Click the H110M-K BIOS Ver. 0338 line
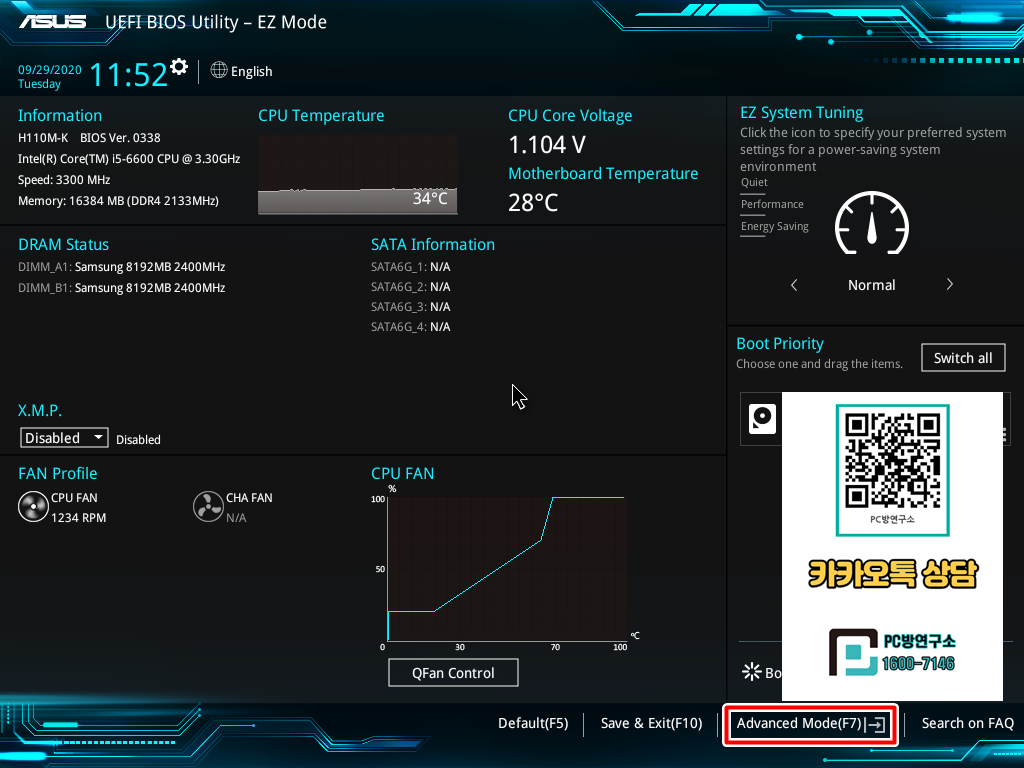 (89, 138)
